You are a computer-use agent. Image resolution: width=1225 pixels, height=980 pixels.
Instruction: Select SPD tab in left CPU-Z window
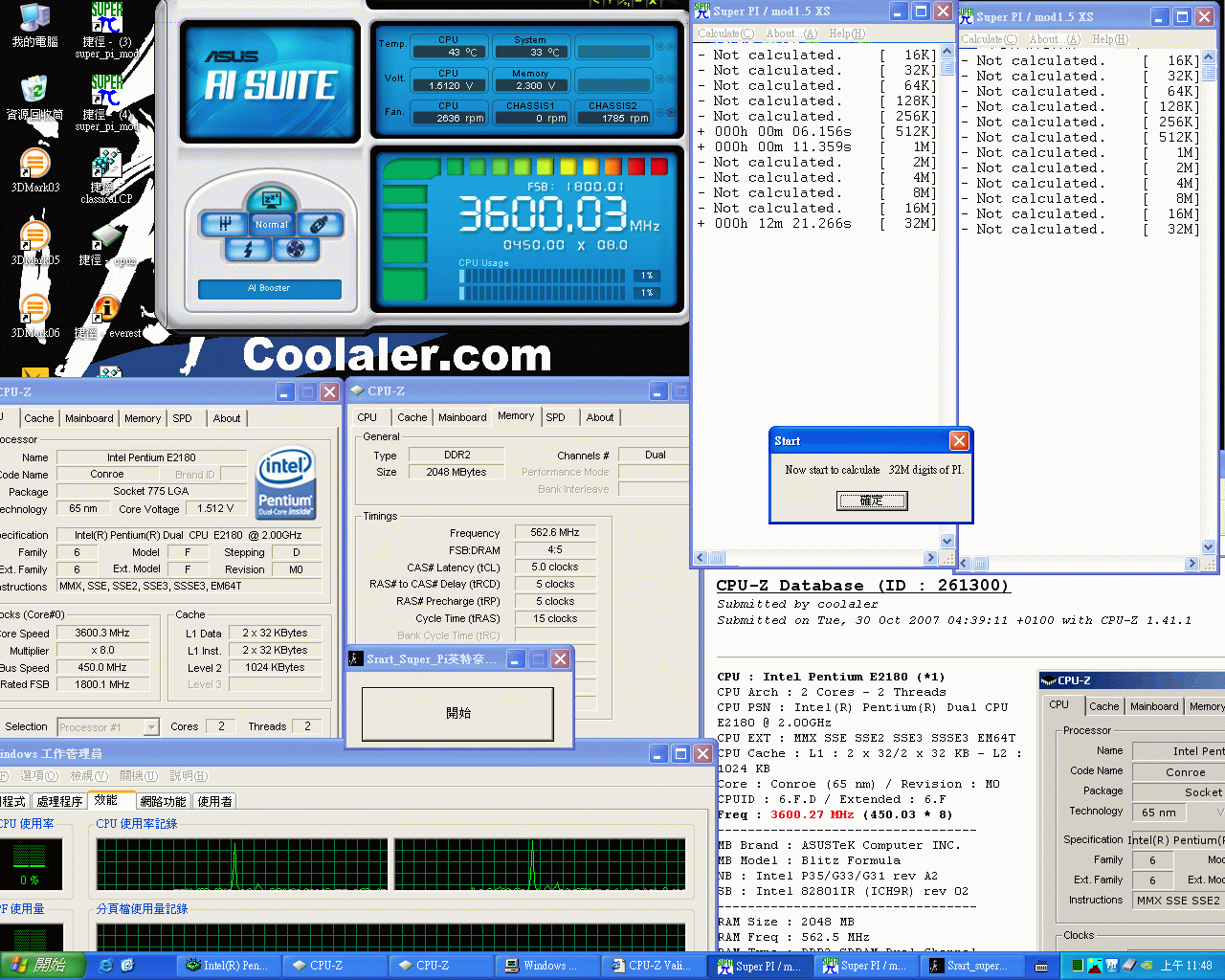[x=182, y=418]
